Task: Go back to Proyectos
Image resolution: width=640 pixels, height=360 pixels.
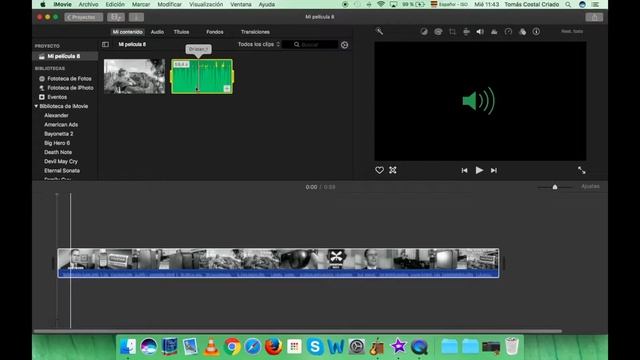Action: [x=83, y=17]
